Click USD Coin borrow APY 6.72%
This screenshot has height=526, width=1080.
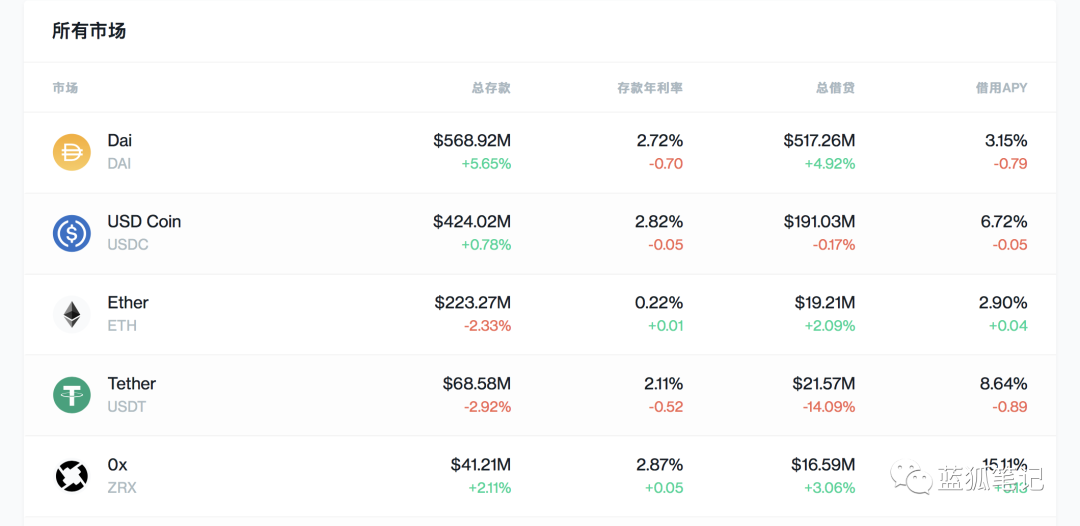pos(1004,222)
